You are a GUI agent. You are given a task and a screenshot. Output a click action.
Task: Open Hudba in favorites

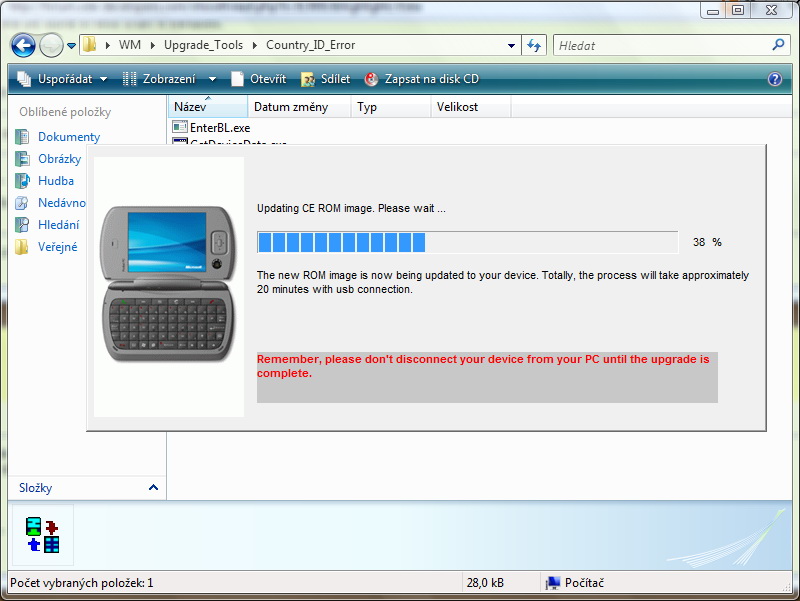(x=56, y=181)
